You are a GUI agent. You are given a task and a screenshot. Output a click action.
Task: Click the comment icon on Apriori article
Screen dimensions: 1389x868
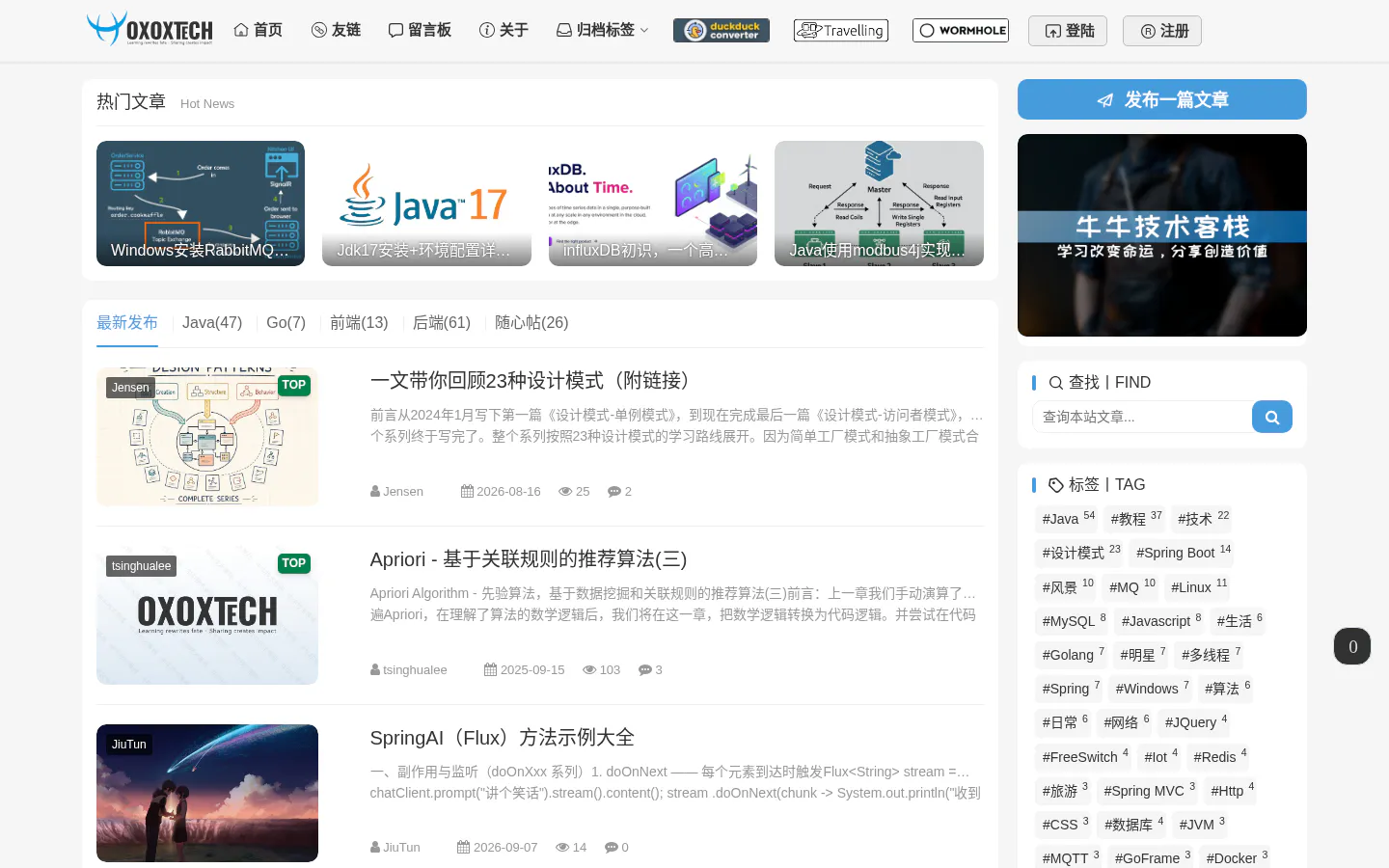tap(644, 669)
